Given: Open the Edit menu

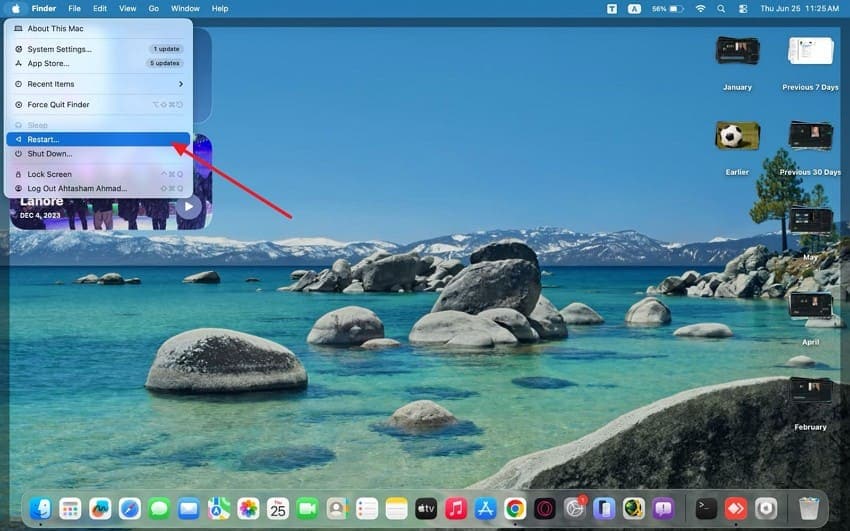Looking at the screenshot, I should tap(100, 9).
